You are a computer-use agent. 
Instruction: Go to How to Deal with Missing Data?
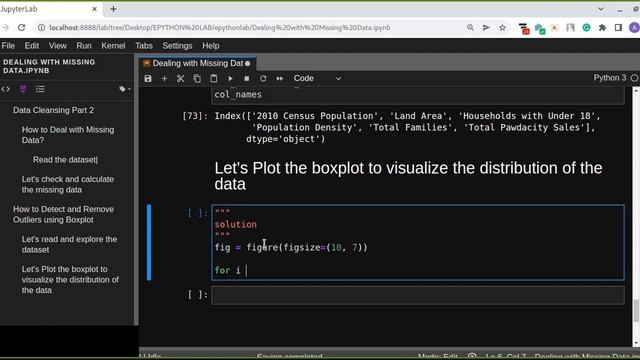(68, 135)
